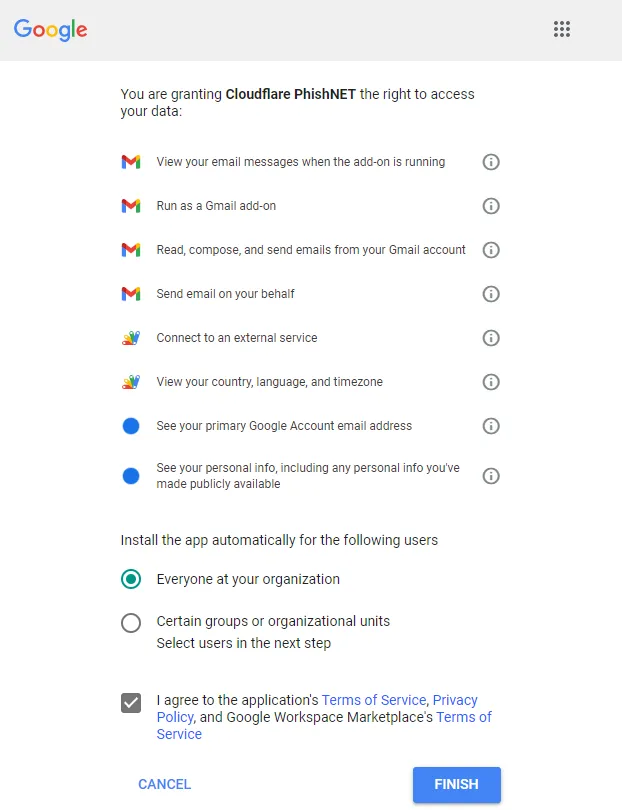The image size is (622, 810).
Task: Click the external service connection icon
Action: pos(130,338)
